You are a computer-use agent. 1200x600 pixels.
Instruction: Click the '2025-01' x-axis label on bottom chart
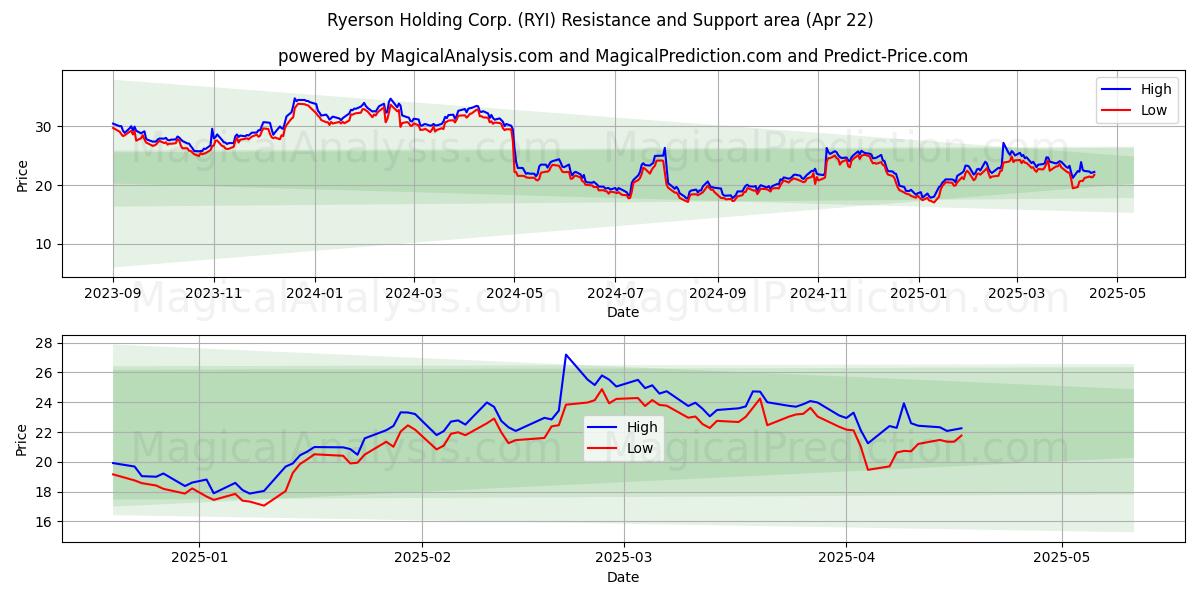[x=199, y=559]
